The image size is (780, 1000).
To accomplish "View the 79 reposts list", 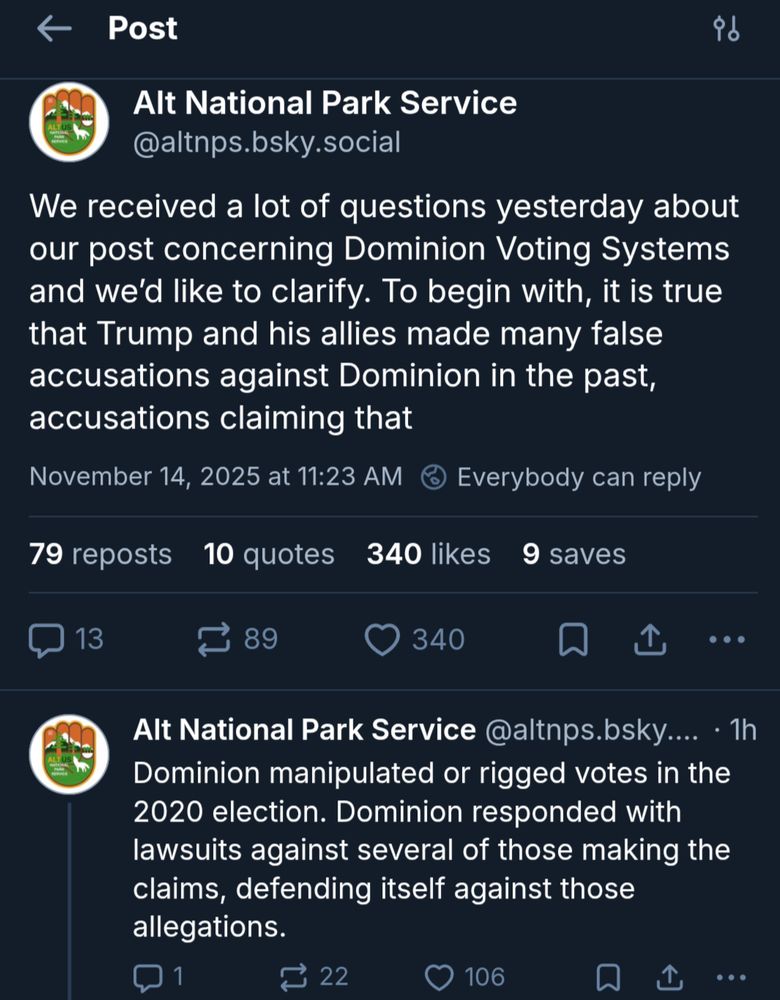I will [100, 554].
